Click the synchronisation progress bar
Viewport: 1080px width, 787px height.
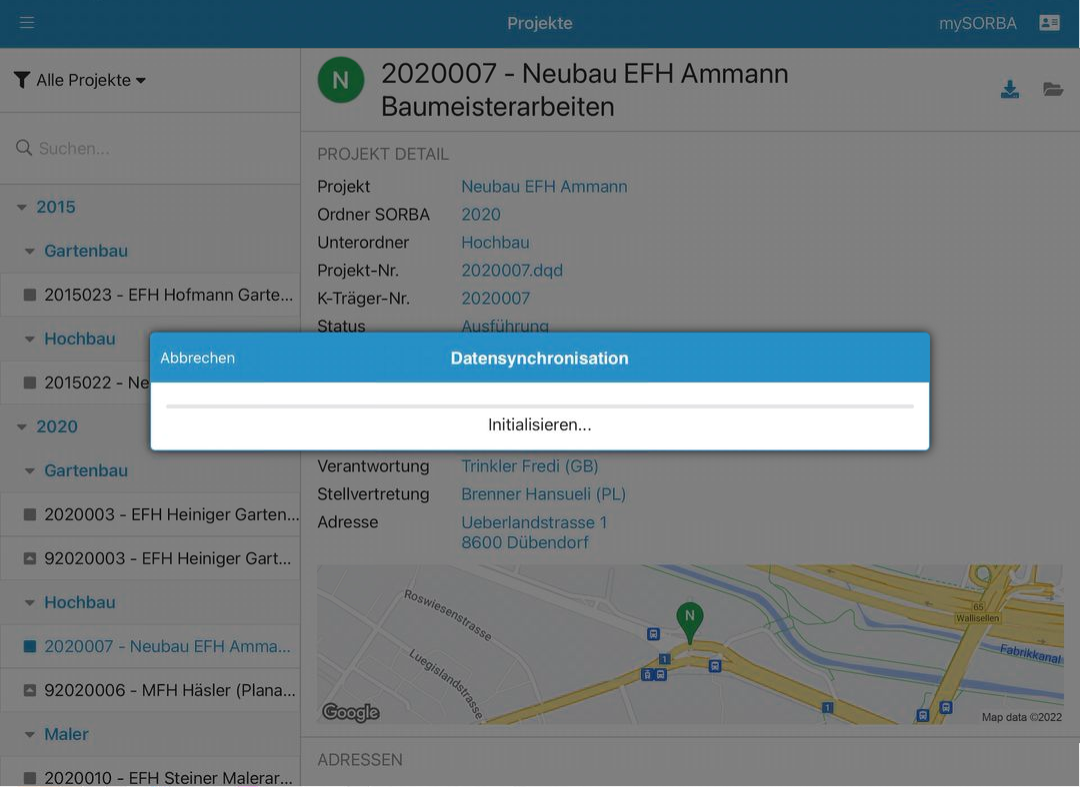(540, 406)
